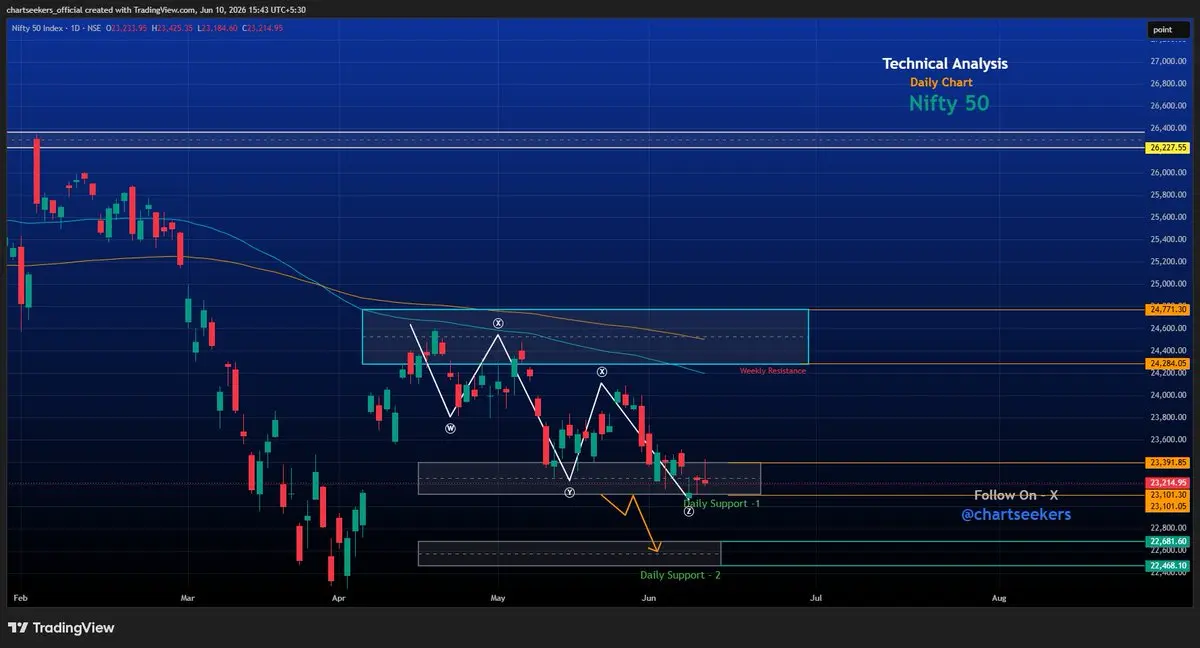This screenshot has width=1200, height=648.
Task: Select the circled Y wave label
Action: pos(569,493)
